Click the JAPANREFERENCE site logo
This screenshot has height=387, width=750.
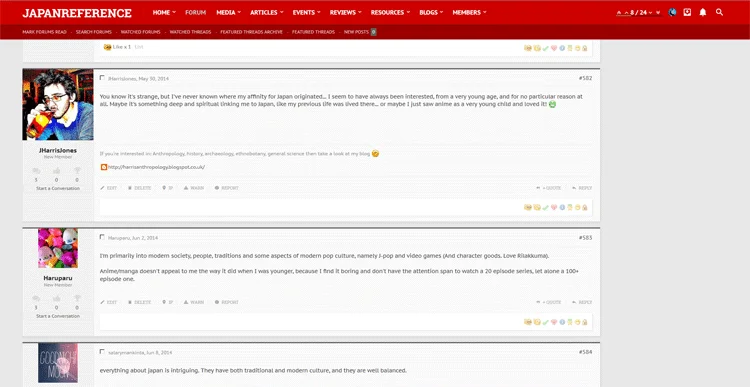click(77, 13)
